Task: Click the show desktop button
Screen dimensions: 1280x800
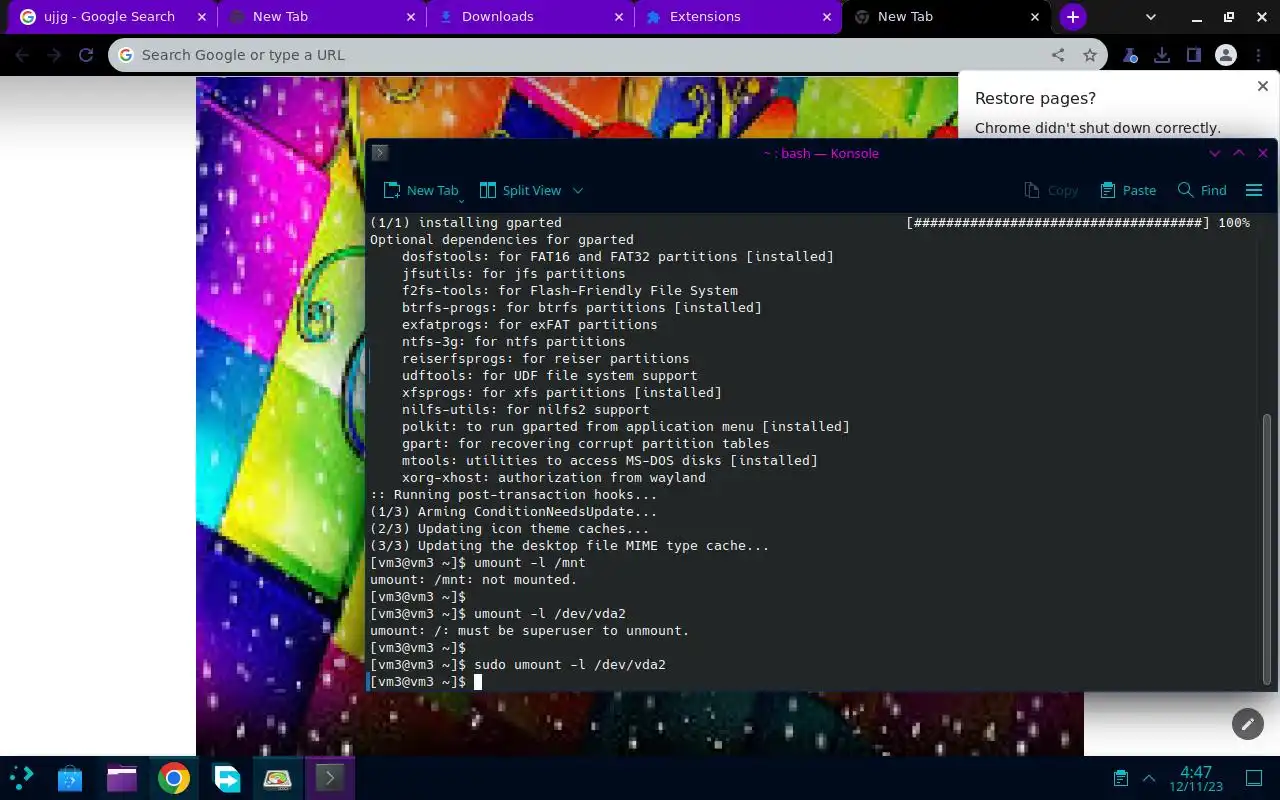Action: (1254, 778)
